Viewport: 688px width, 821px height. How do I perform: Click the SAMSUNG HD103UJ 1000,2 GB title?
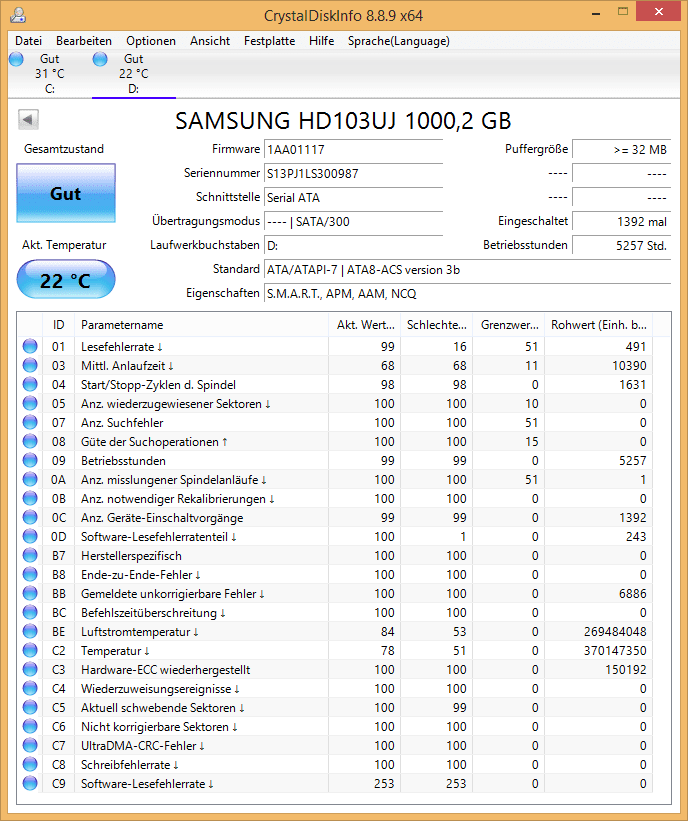coord(343,121)
